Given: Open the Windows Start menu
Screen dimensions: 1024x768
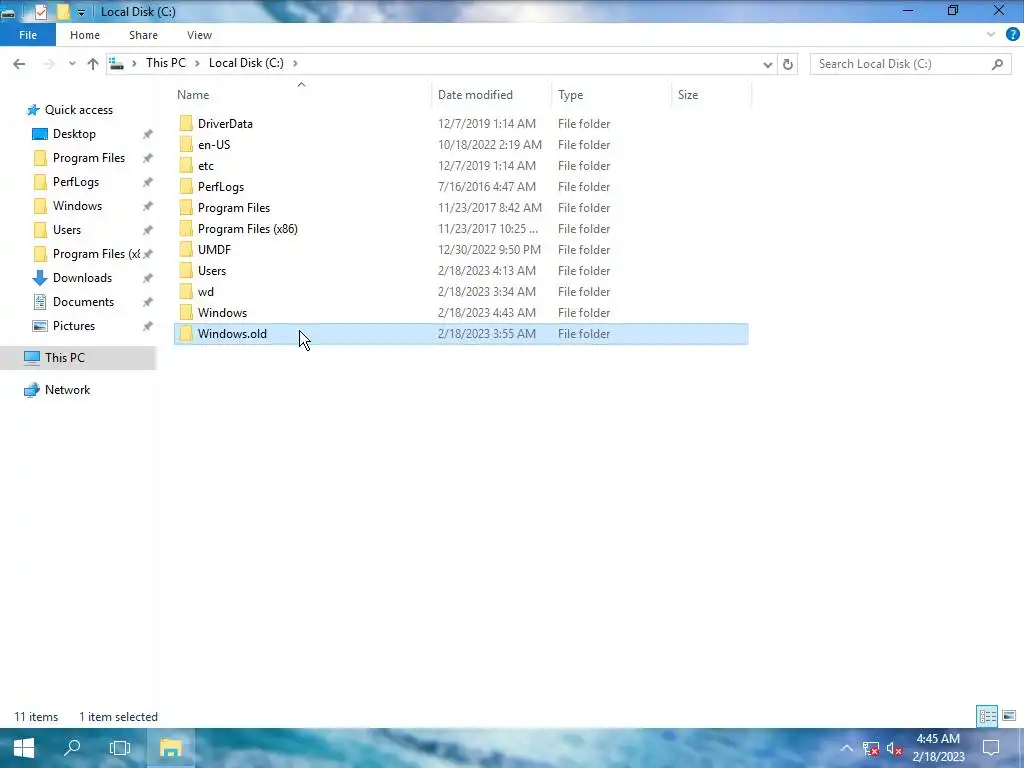Looking at the screenshot, I should [24, 748].
